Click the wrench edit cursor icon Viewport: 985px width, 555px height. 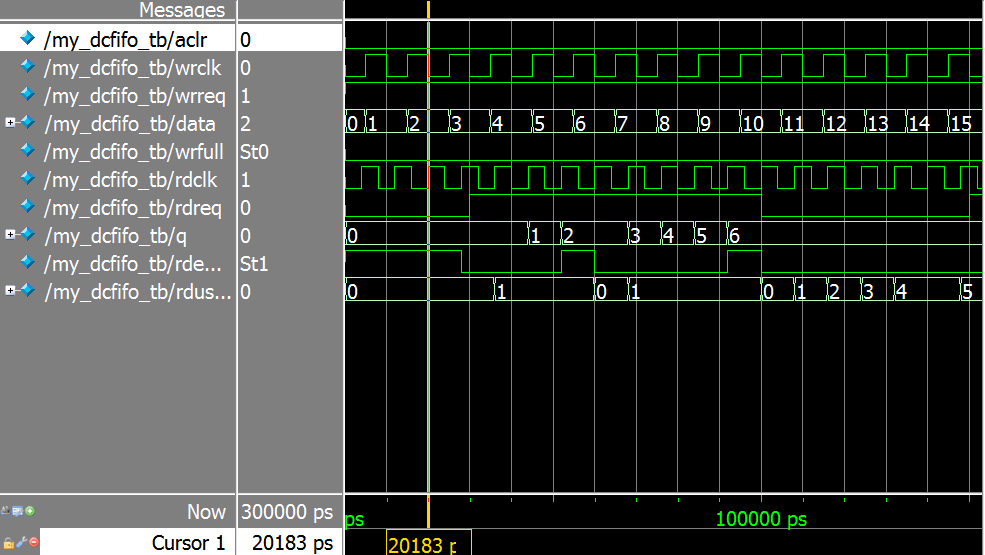[x=20, y=543]
